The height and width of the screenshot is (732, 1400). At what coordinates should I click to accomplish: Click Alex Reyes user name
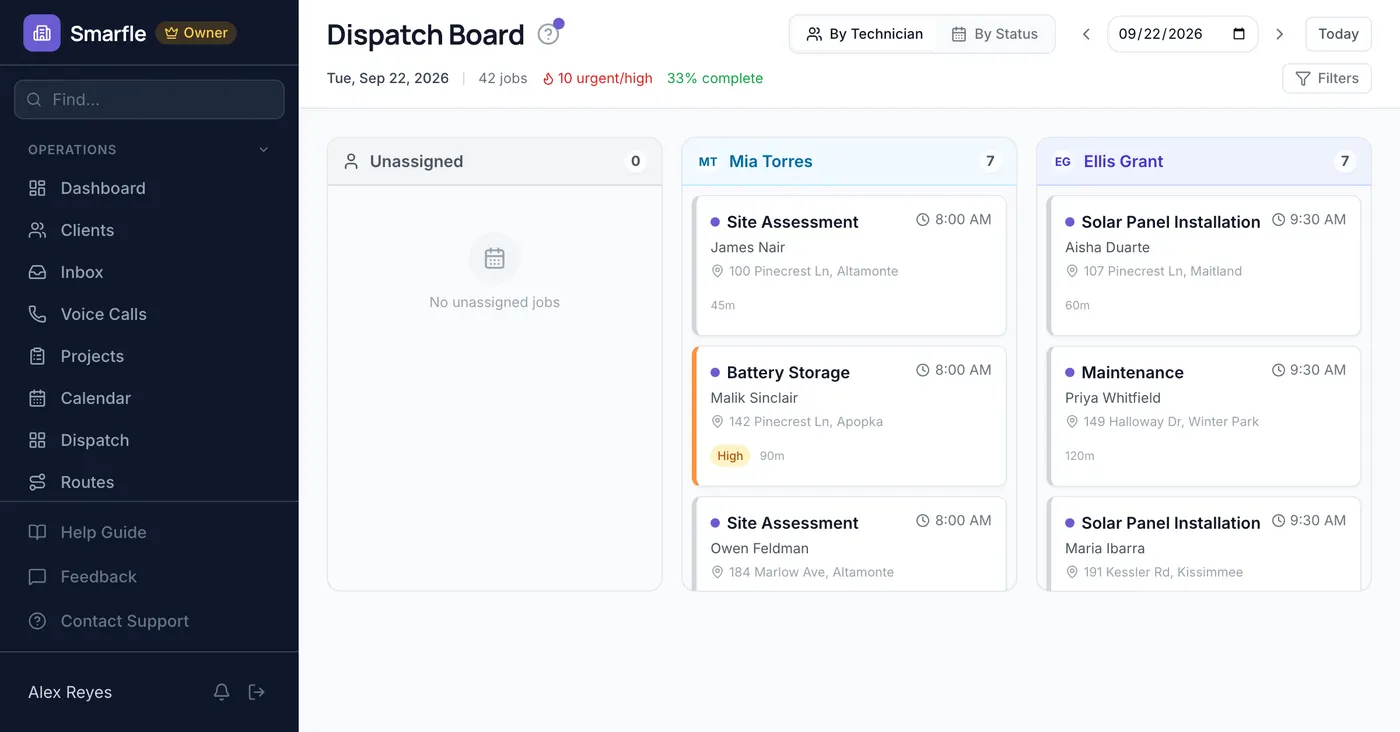[x=70, y=692]
